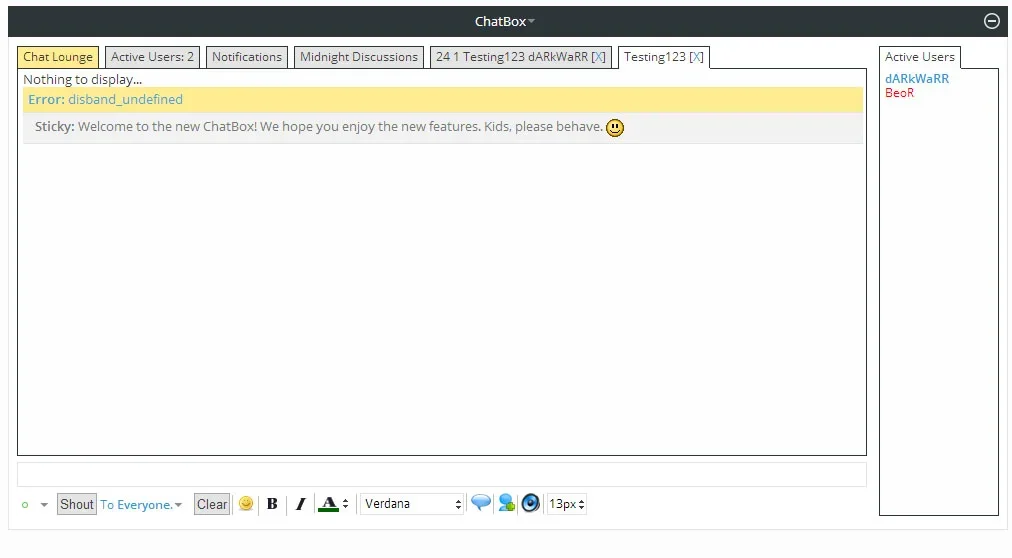The image size is (1012, 558).
Task: Click the Active Users sidebar tab
Action: click(x=920, y=57)
